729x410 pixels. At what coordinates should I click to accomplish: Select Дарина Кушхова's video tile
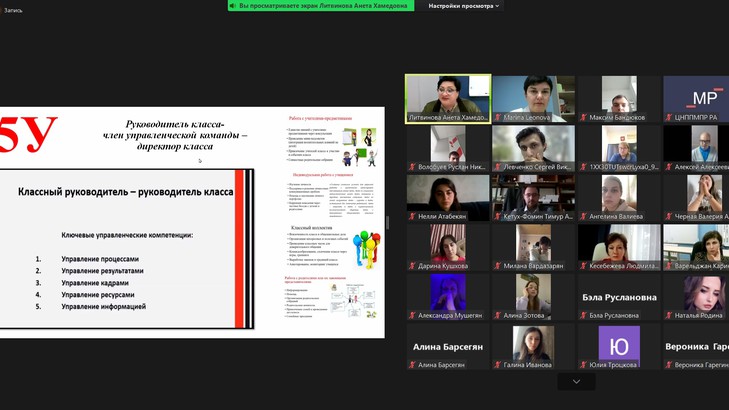tap(448, 247)
